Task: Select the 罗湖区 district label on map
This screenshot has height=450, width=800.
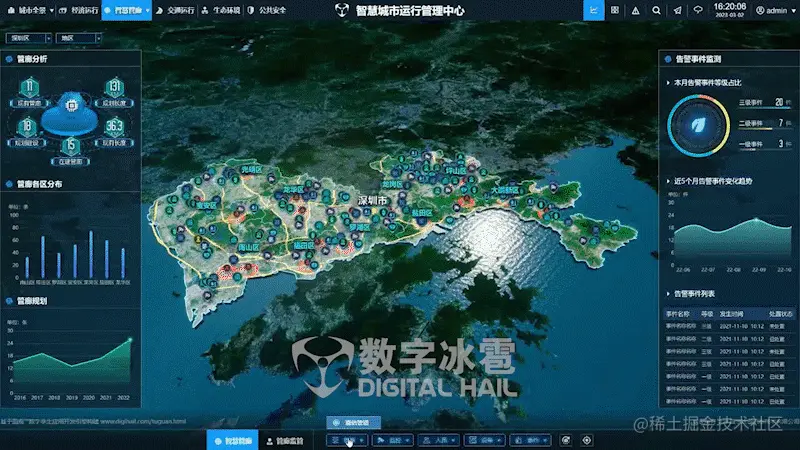Action: (360, 227)
